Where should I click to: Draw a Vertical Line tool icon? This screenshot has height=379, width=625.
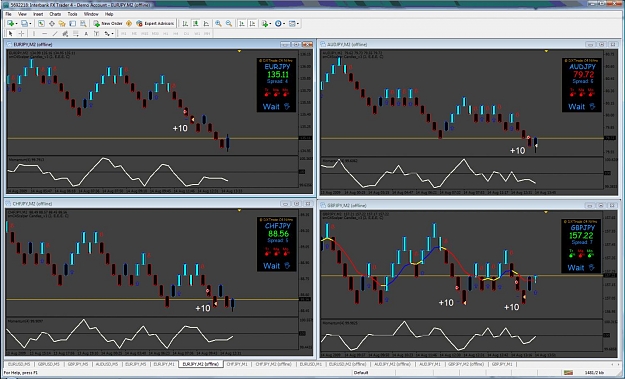[34, 33]
